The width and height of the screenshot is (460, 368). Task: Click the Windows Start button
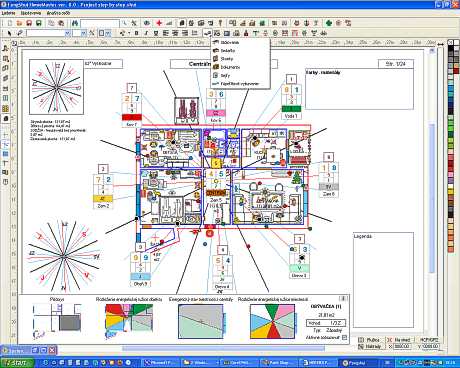pyautogui.click(x=17, y=363)
